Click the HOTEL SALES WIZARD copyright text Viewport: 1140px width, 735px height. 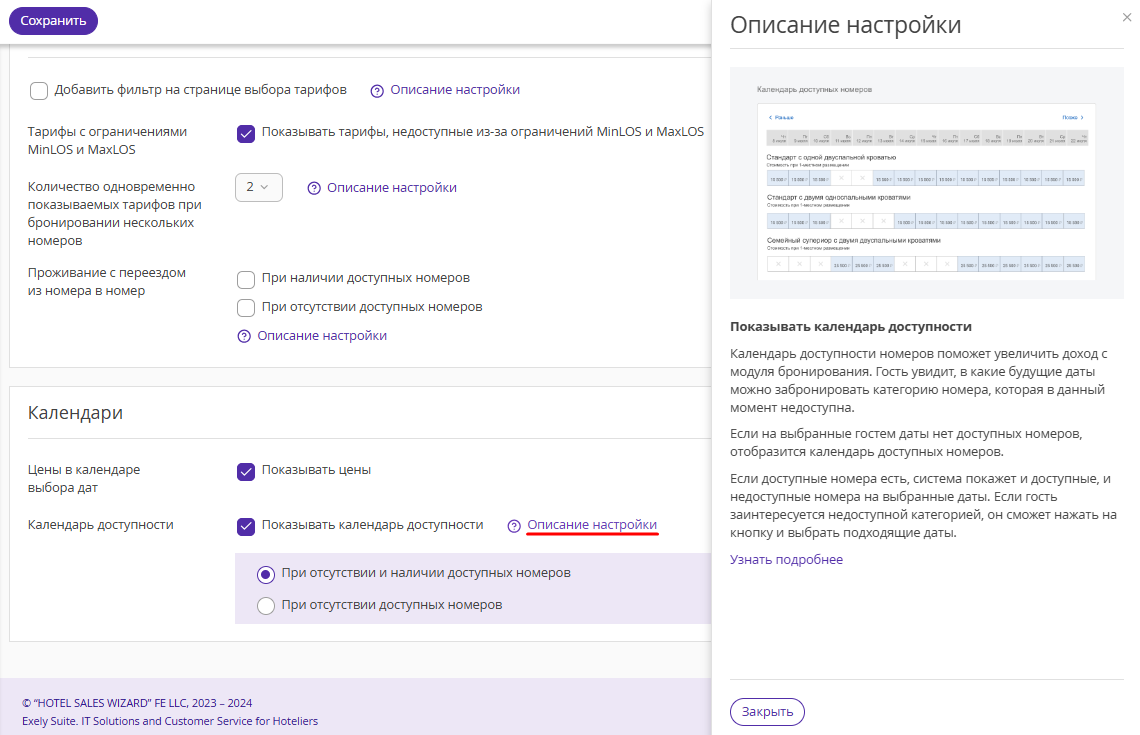click(x=137, y=703)
